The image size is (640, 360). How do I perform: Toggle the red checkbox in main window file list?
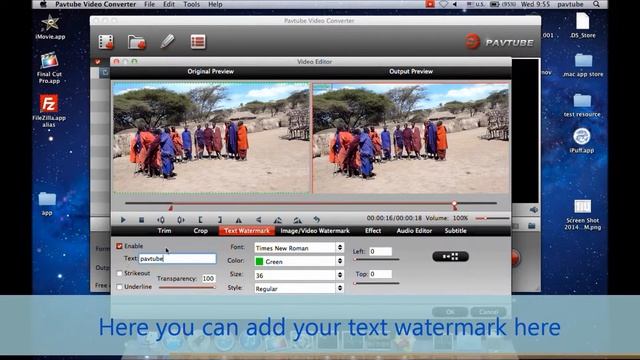[98, 62]
